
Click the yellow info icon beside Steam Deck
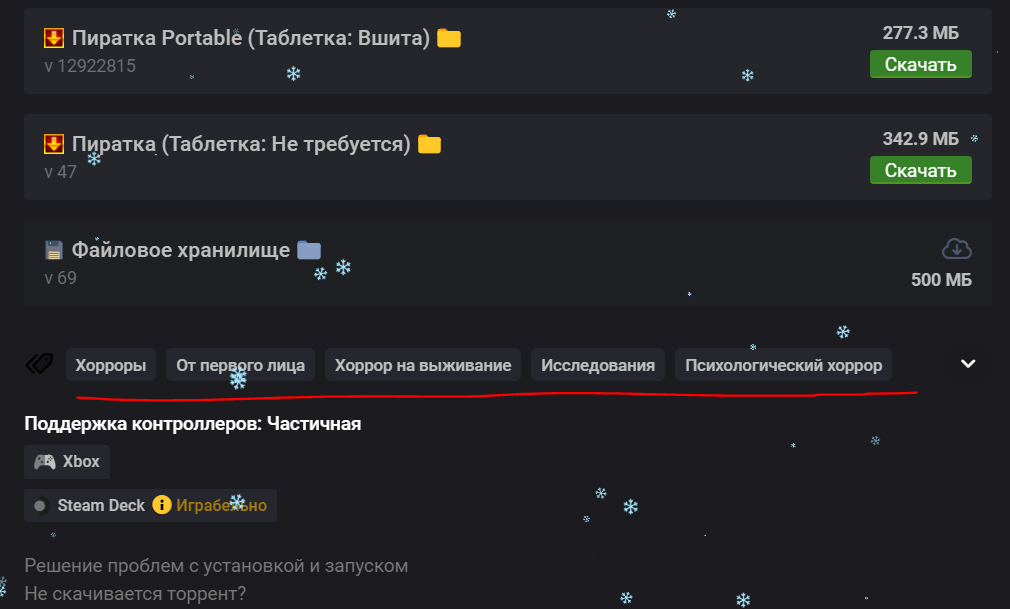coord(162,505)
